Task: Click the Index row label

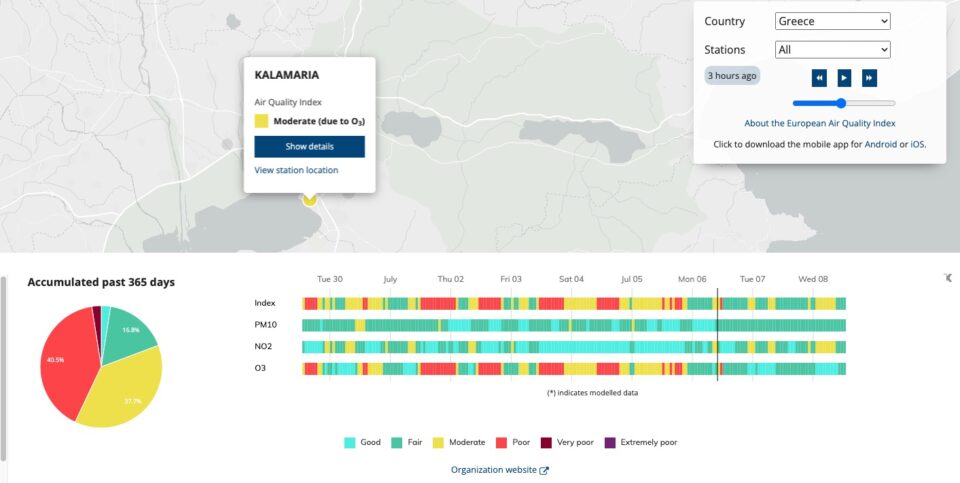Action: (265, 303)
